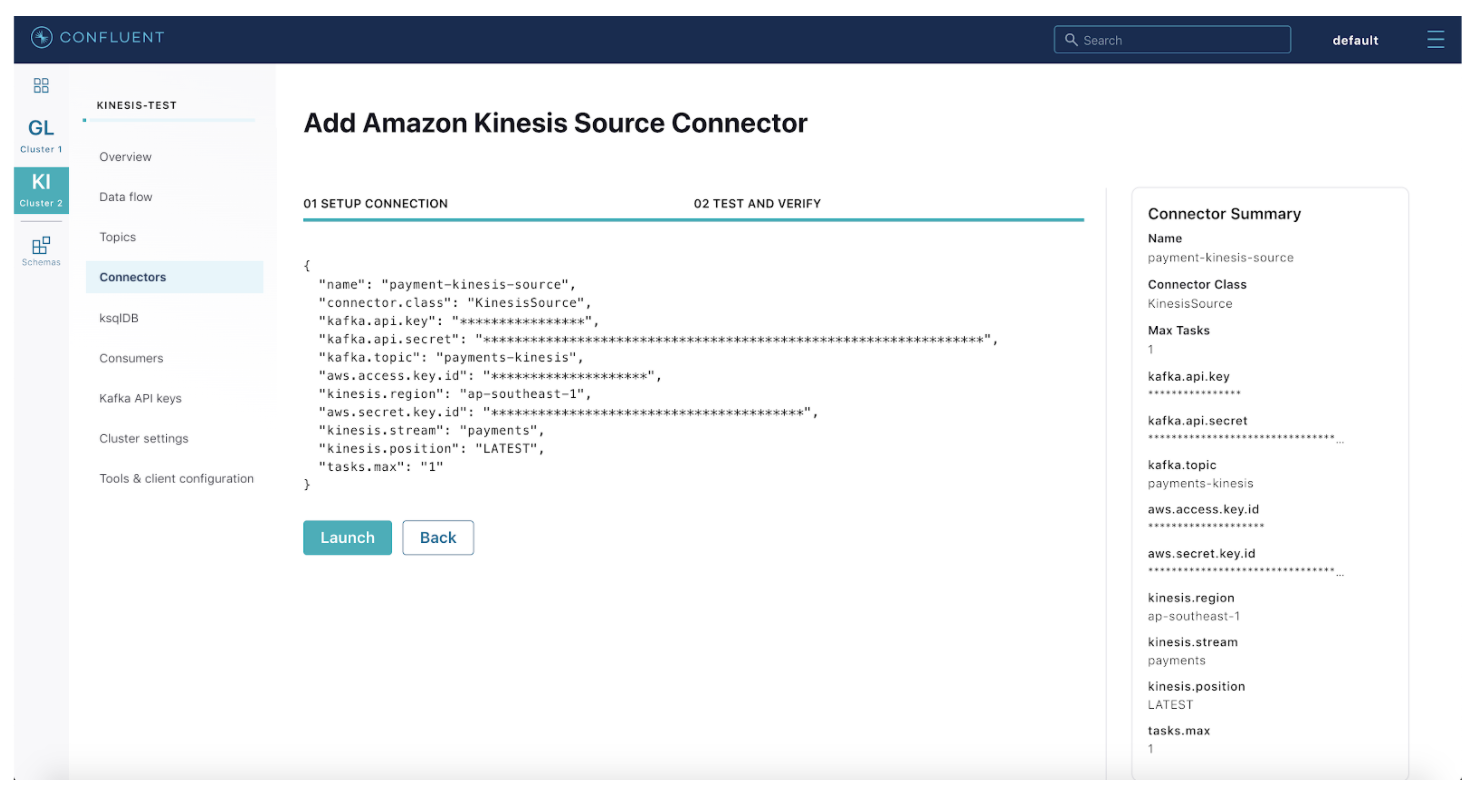Click the "tasks.max": "1" JSON line
This screenshot has width=1484, height=804.
coord(381,467)
